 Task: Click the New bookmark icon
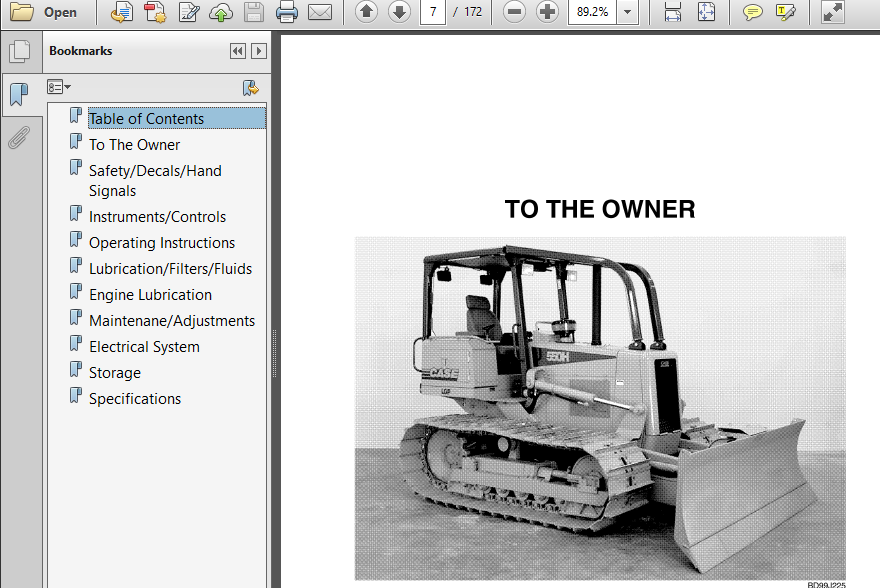tap(250, 88)
